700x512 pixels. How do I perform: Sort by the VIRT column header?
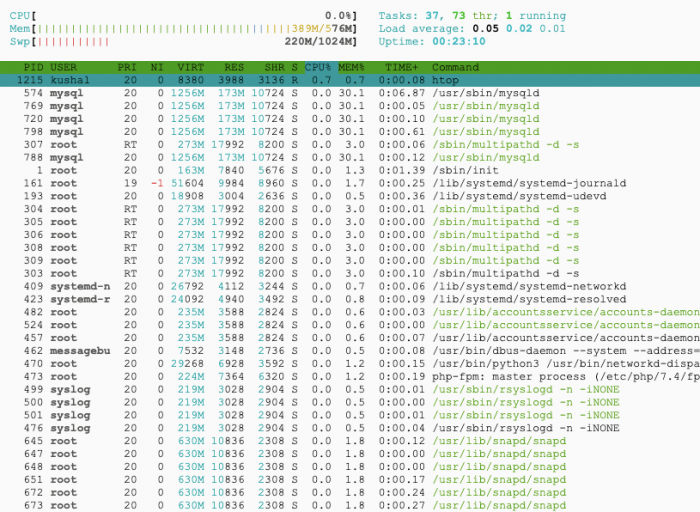coord(190,66)
